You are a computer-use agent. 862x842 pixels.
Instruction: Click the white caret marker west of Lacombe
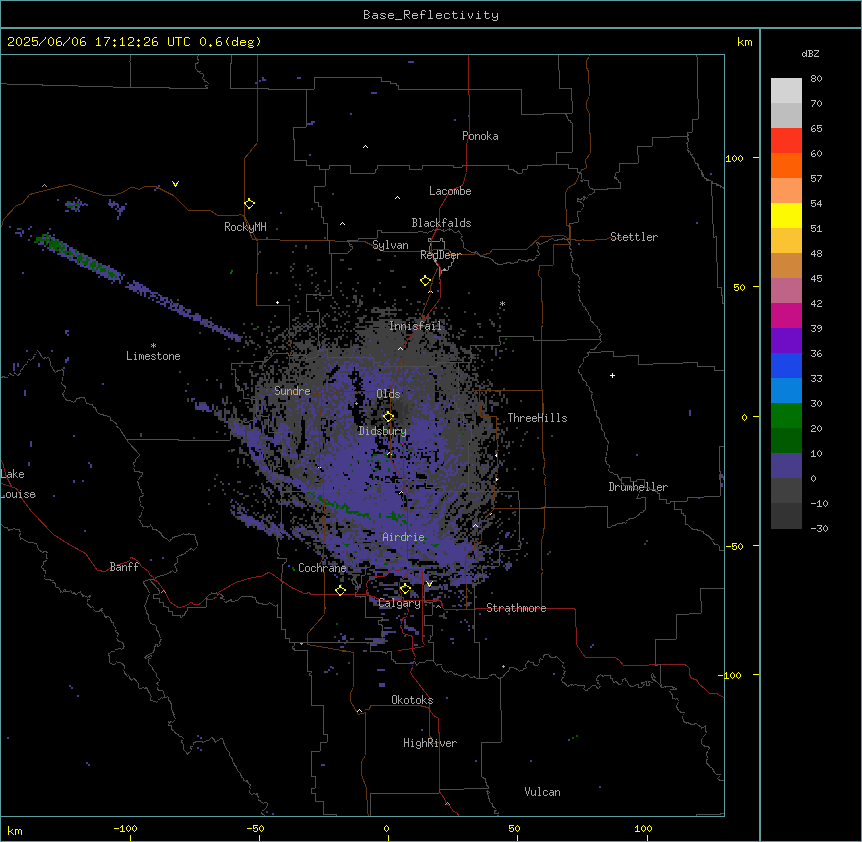coord(397,197)
